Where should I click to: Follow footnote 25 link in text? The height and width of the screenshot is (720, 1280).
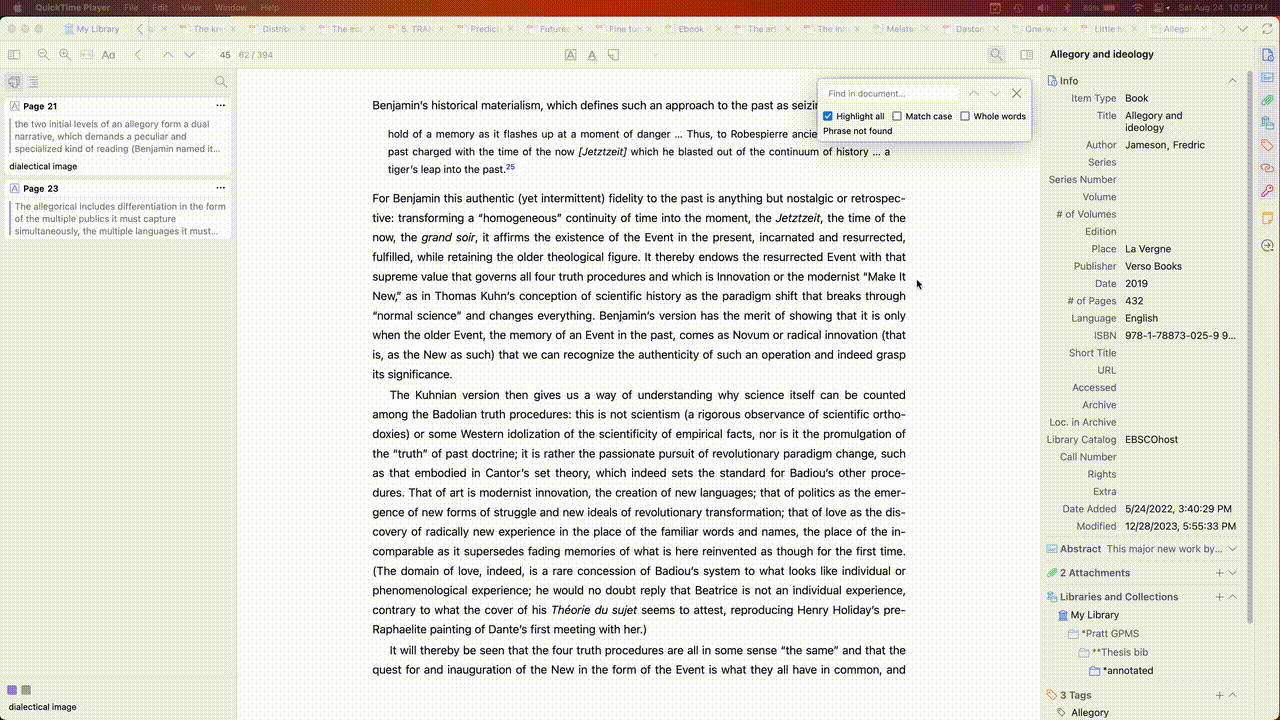[x=510, y=167]
